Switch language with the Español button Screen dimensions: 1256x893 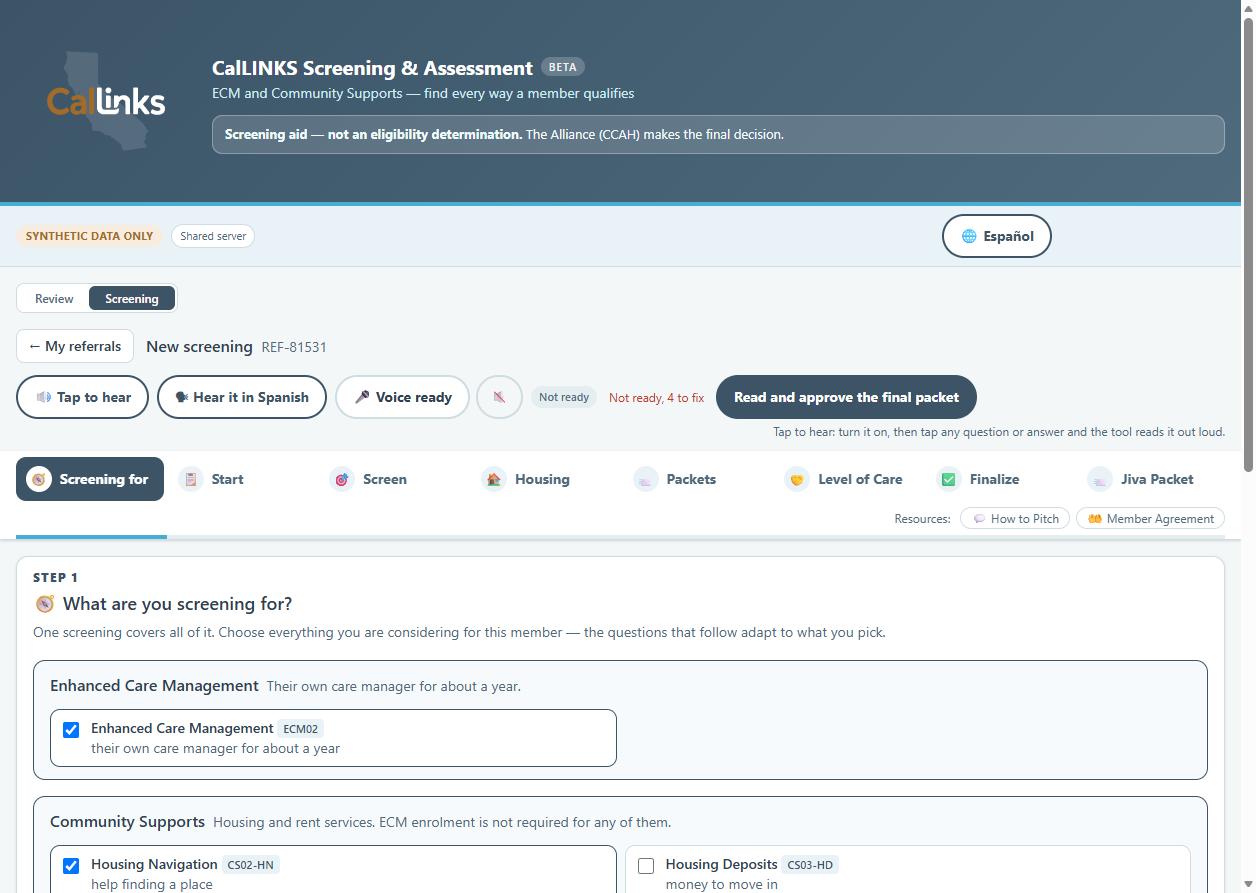997,236
